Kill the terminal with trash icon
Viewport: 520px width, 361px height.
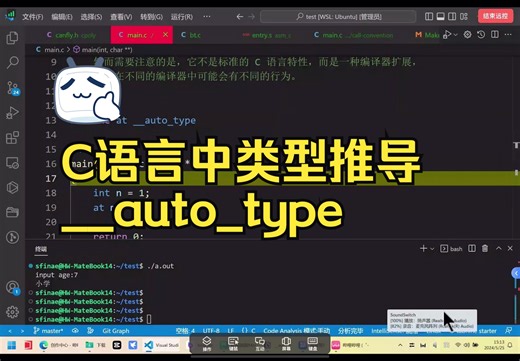pos(485,248)
